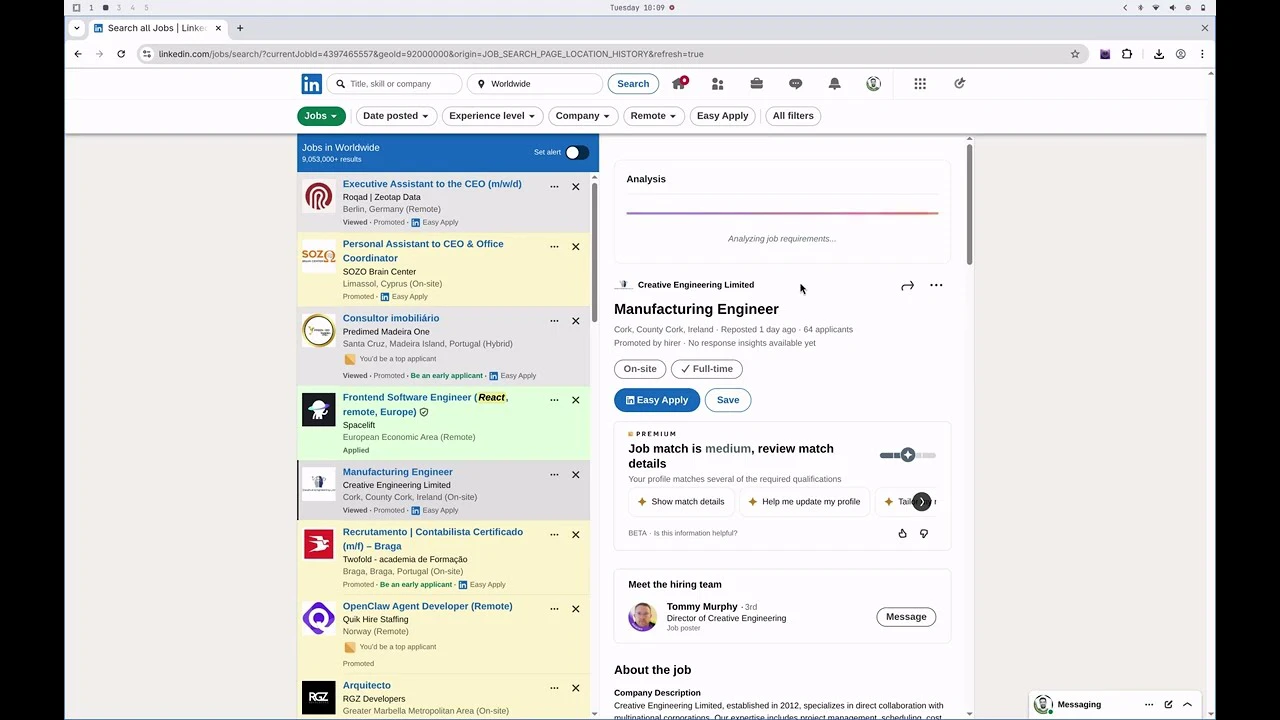Open OpenClaw Agent Developer (Remote) job
Viewport: 1280px width, 720px height.
(x=427, y=606)
